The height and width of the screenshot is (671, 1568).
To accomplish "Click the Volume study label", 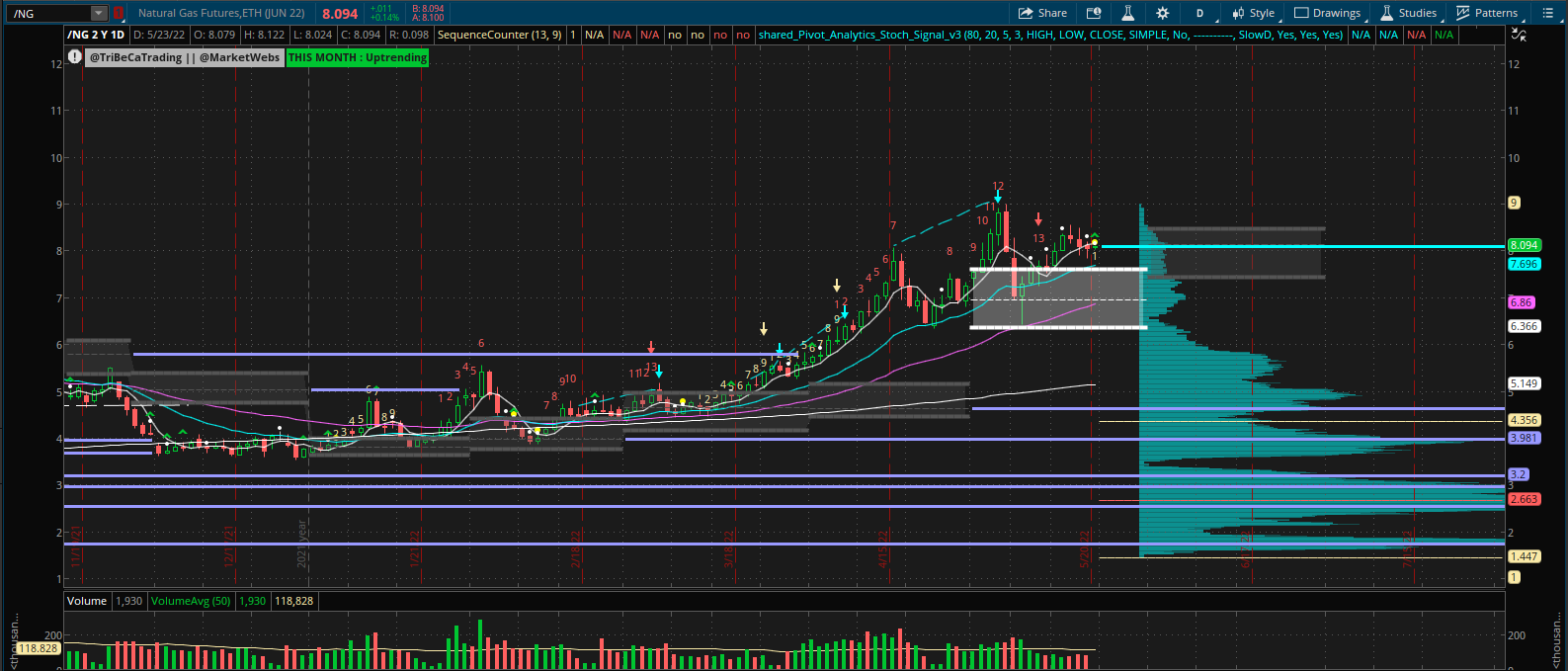I will click(87, 601).
